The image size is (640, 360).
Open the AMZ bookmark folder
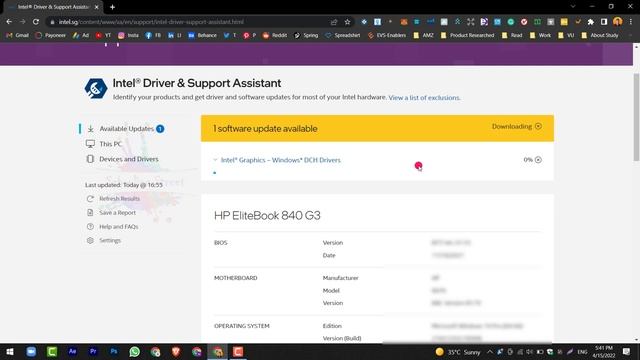tap(424, 36)
